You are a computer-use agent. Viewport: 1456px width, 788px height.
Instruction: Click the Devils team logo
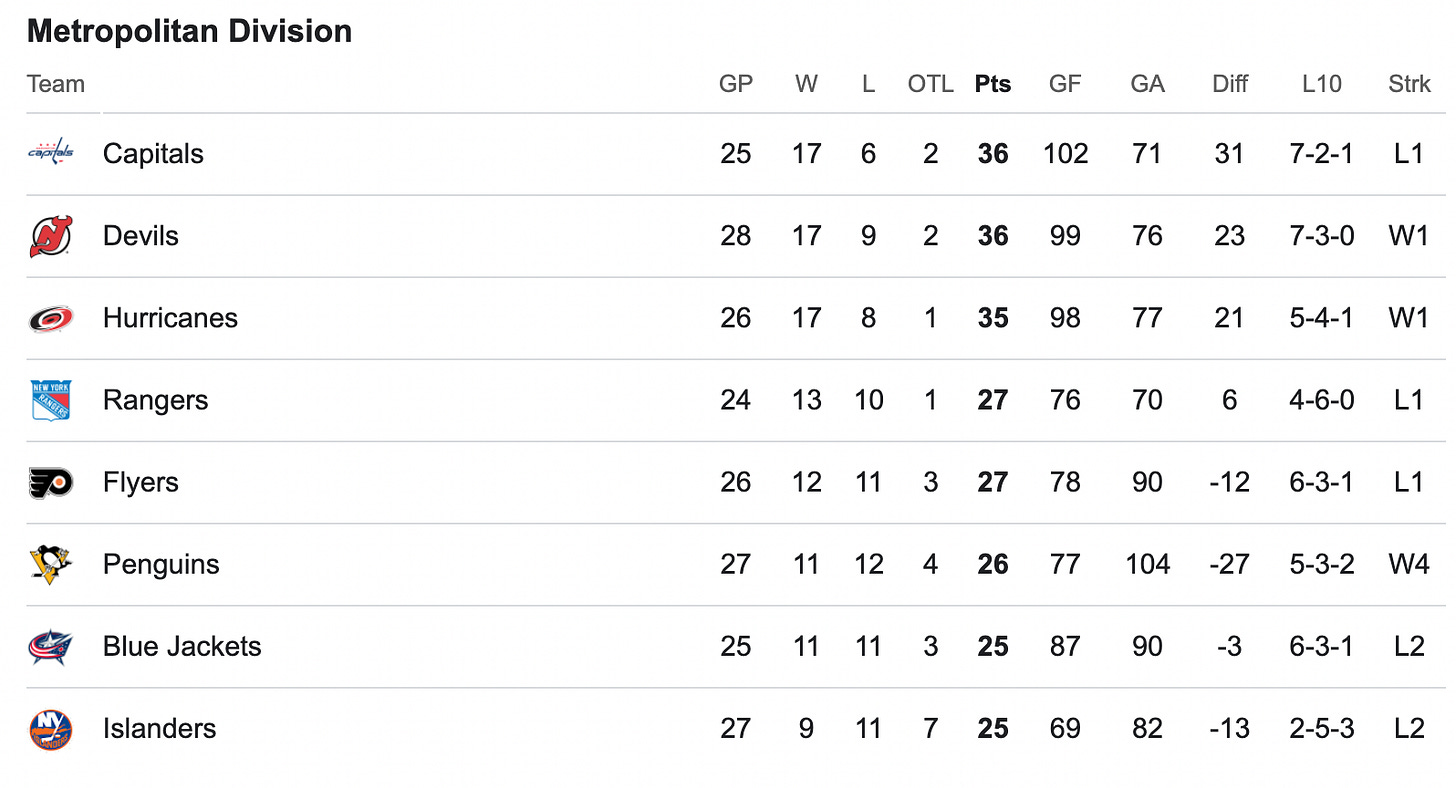(50, 236)
